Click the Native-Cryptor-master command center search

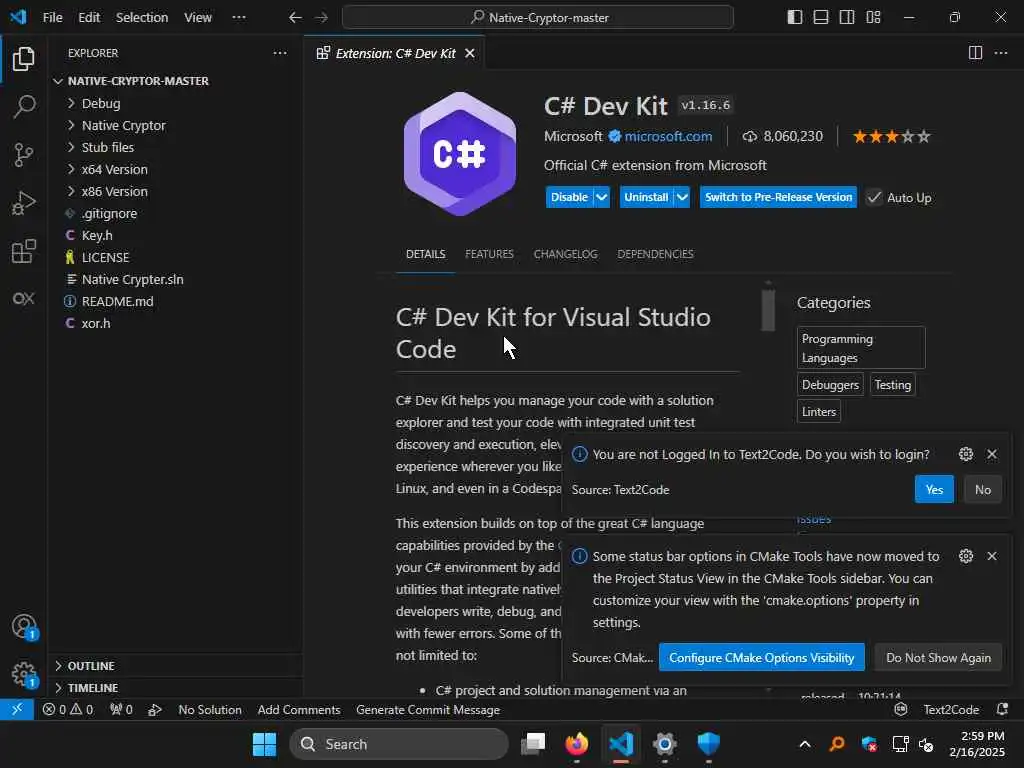point(537,18)
